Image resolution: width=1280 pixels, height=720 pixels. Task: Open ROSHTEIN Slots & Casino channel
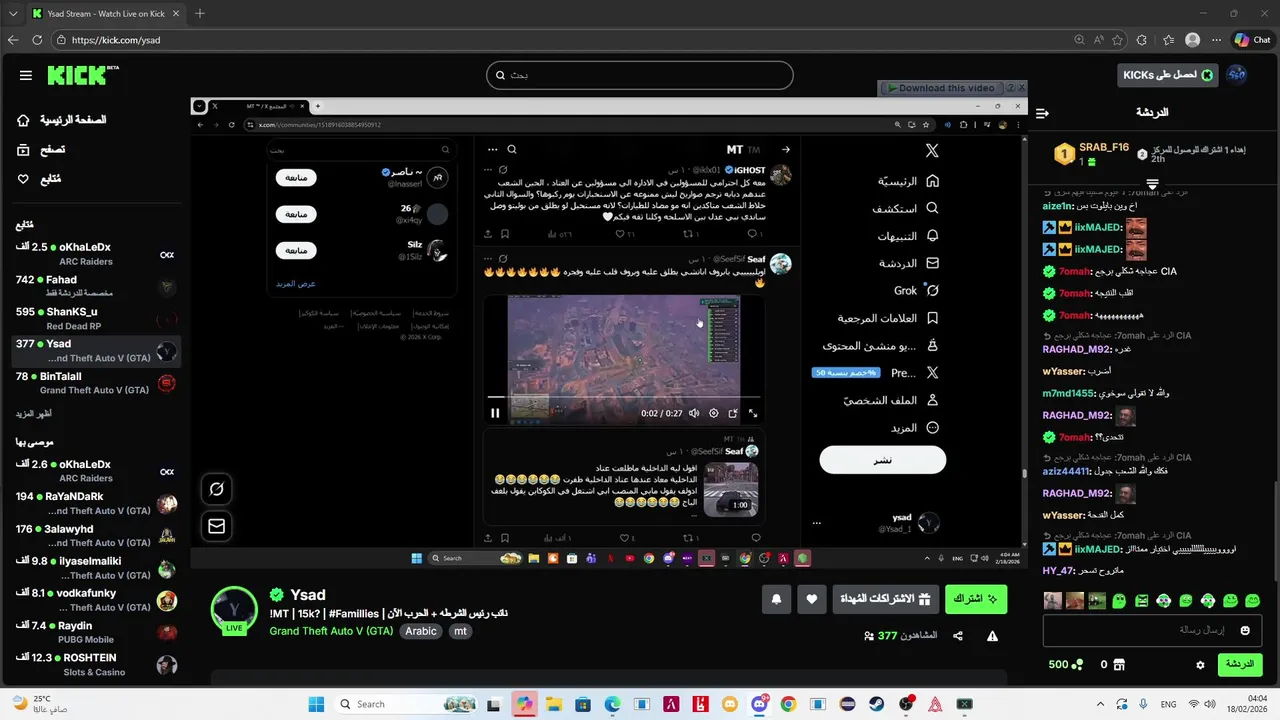pyautogui.click(x=96, y=664)
